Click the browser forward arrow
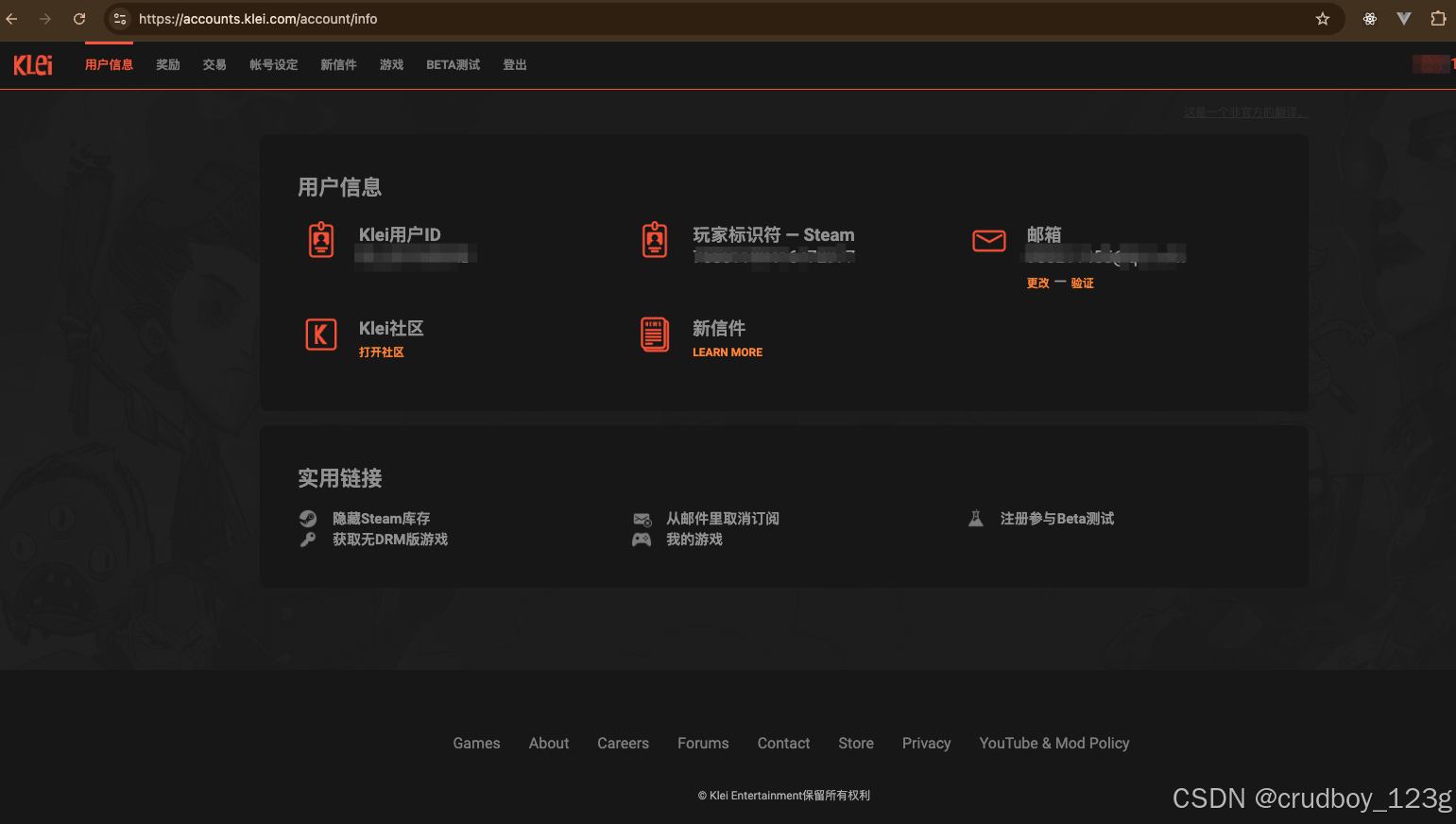Screen dimensions: 1456x824 [x=45, y=19]
